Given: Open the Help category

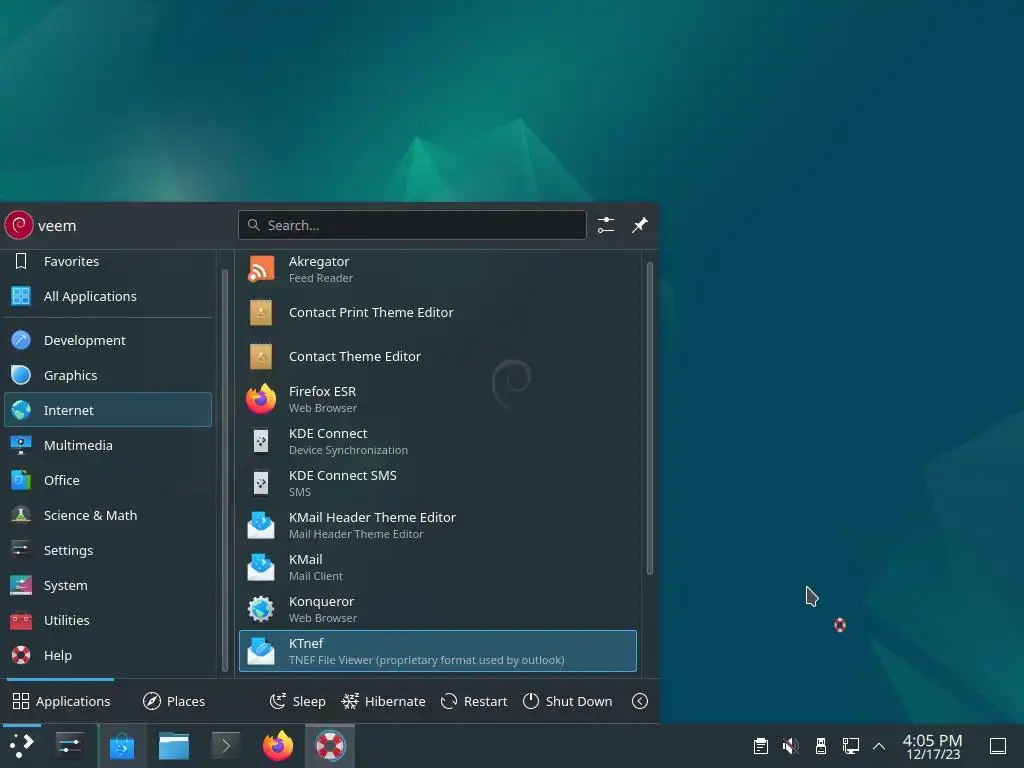Looking at the screenshot, I should point(108,655).
